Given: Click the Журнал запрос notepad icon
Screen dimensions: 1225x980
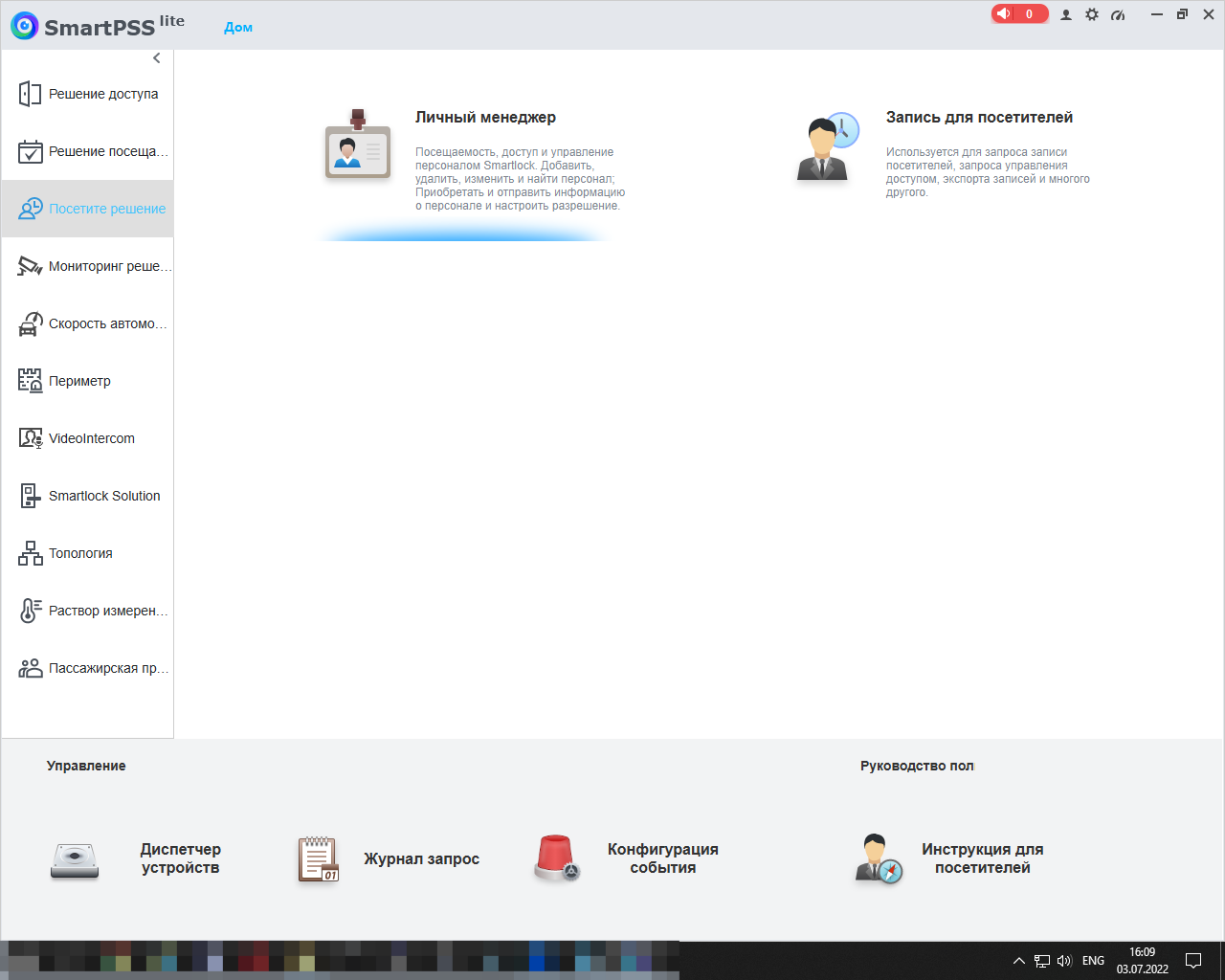Looking at the screenshot, I should (x=319, y=859).
